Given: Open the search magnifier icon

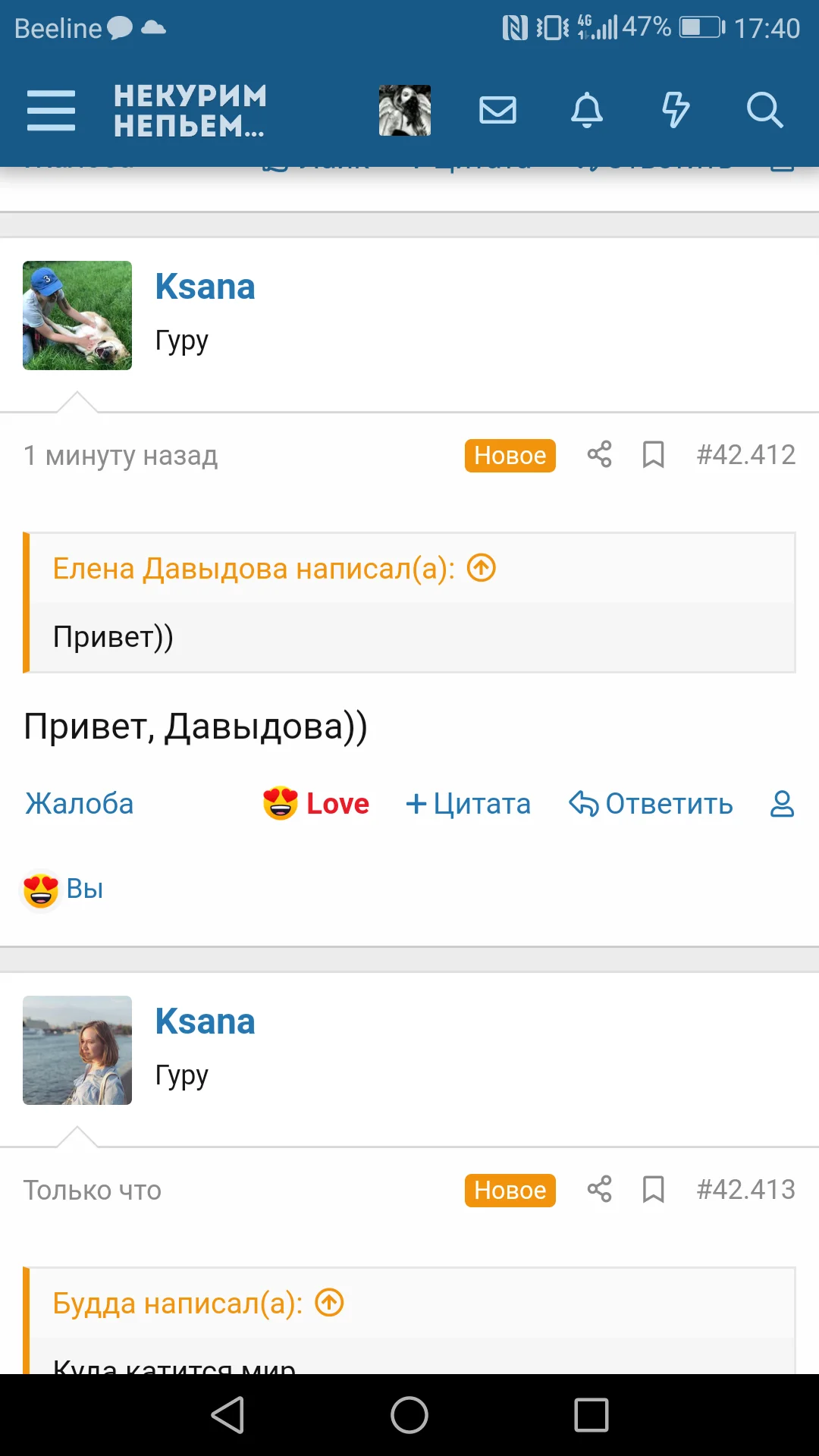Looking at the screenshot, I should [764, 111].
